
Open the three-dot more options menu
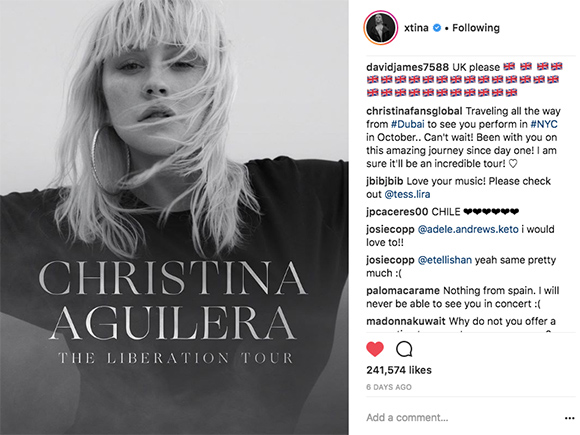570,418
